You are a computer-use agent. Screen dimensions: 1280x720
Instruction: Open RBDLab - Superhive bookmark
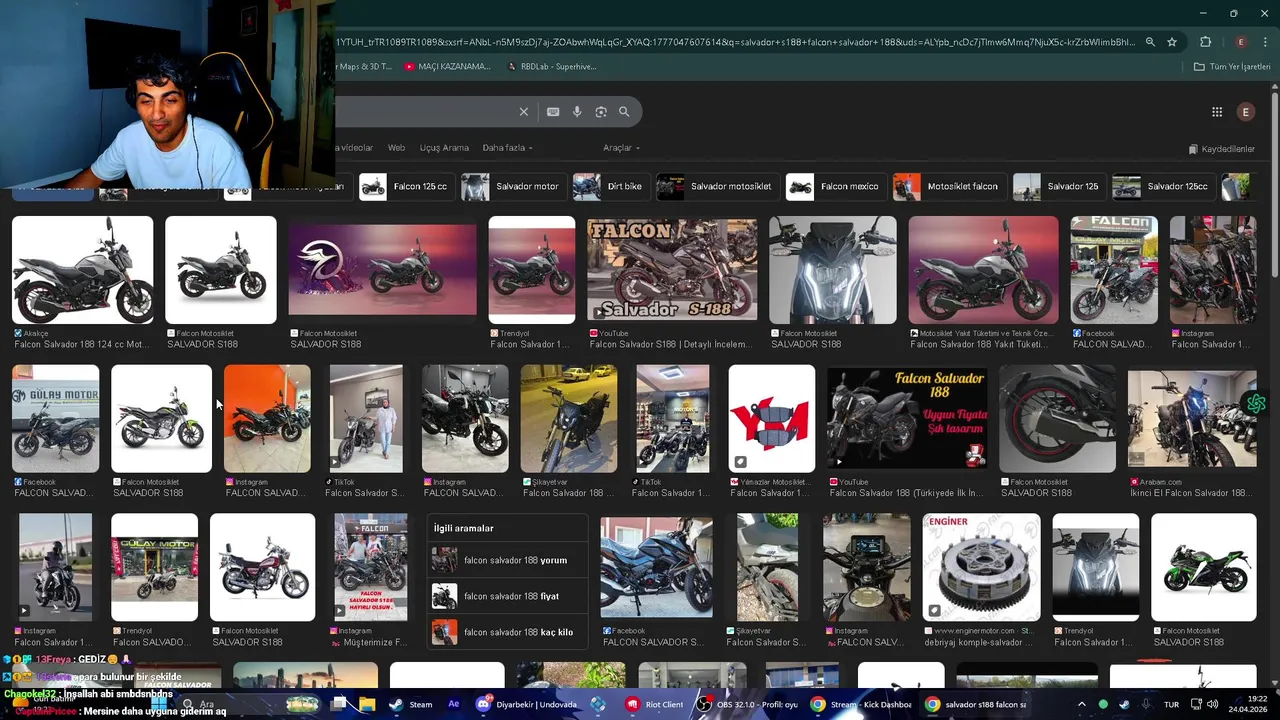point(551,67)
